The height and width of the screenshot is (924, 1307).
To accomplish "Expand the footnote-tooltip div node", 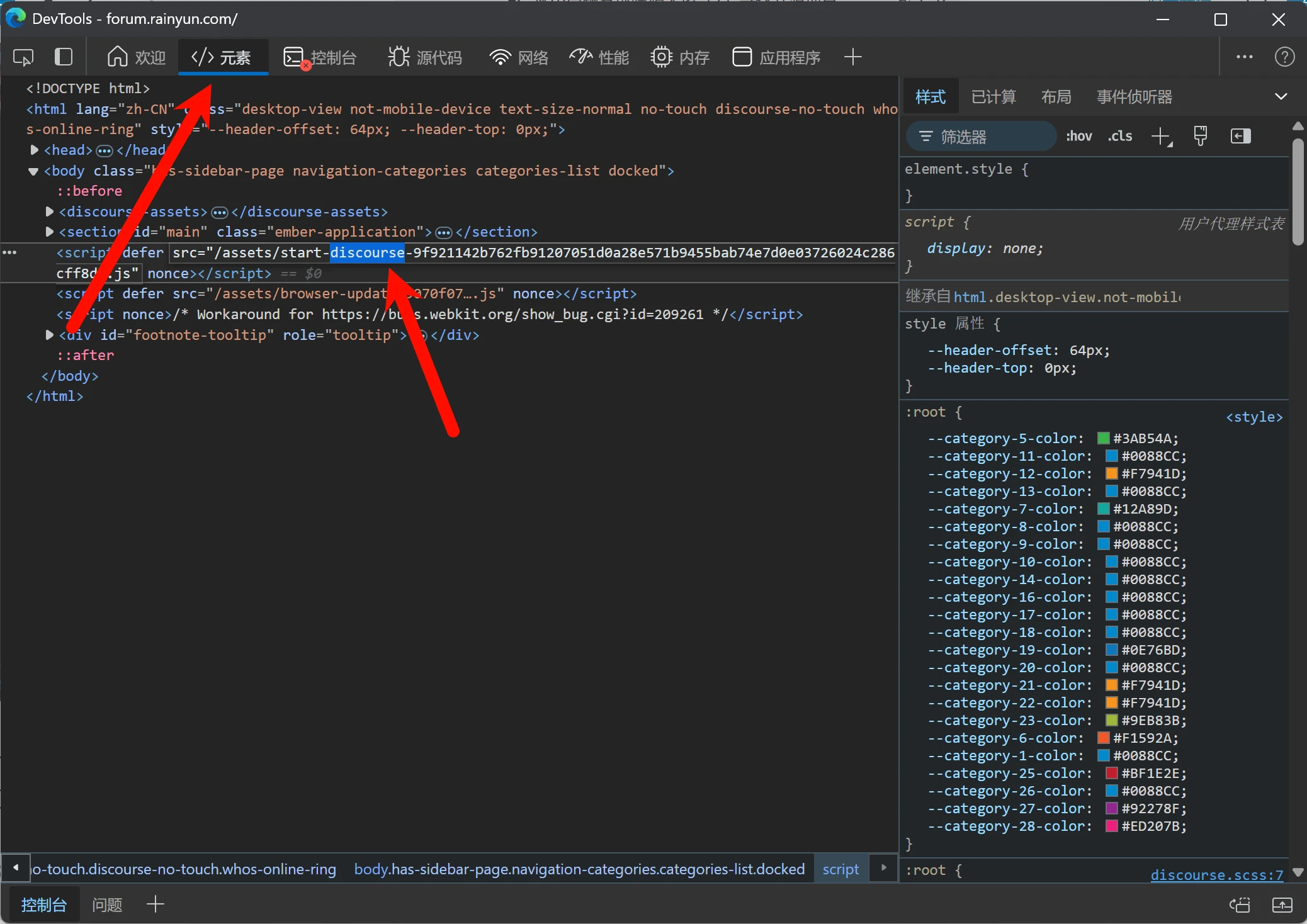I will click(49, 335).
